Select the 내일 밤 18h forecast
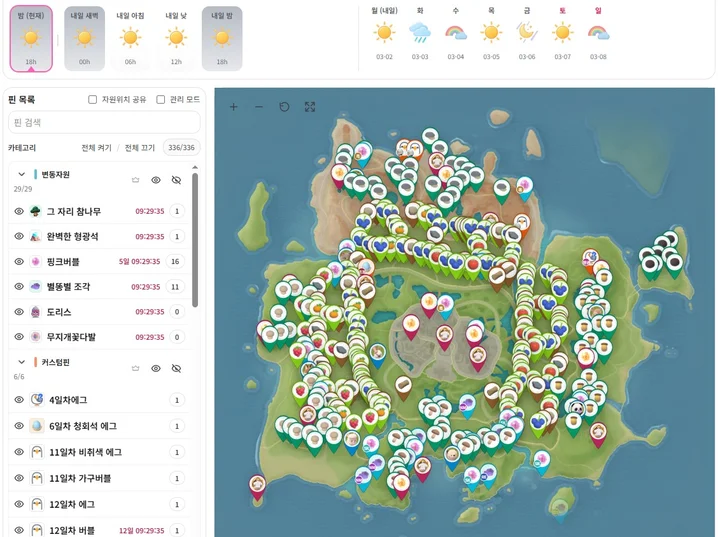The image size is (718, 537). point(222,39)
